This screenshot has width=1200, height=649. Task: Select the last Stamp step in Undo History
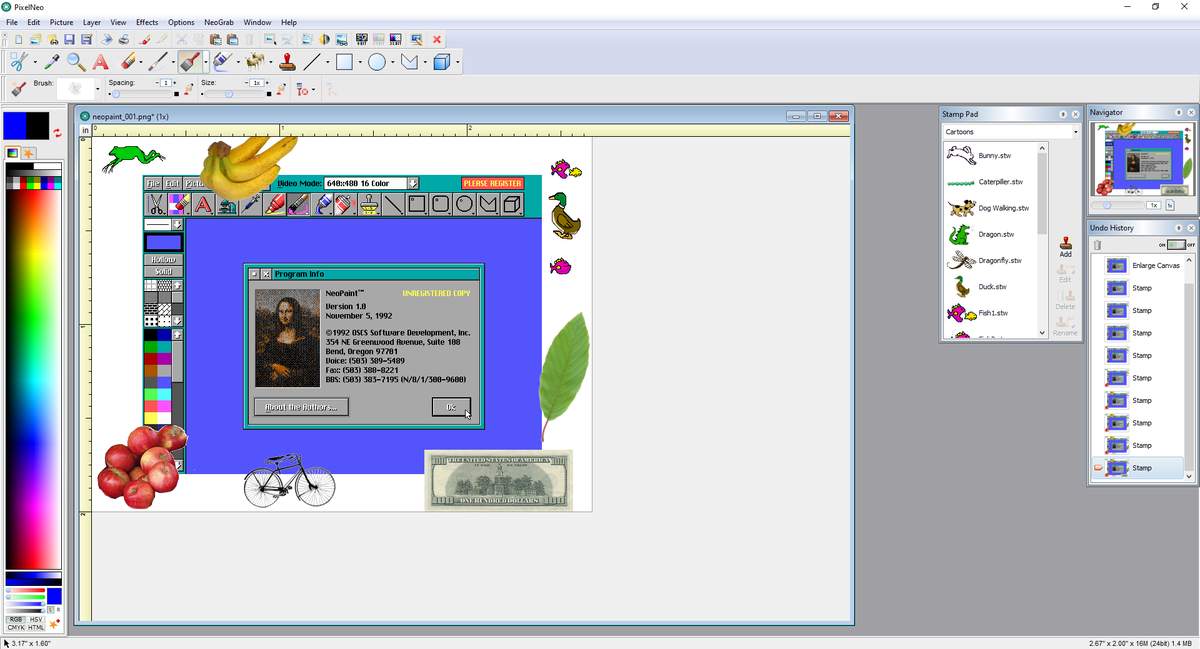(x=1139, y=468)
